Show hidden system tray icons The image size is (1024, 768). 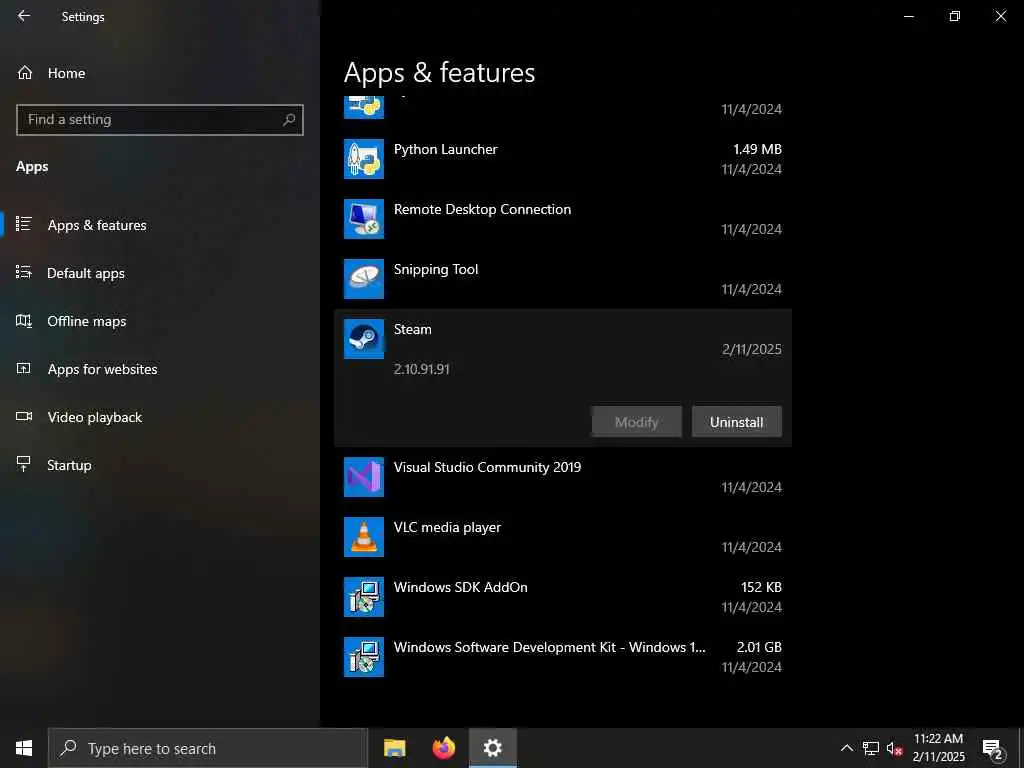(x=846, y=748)
